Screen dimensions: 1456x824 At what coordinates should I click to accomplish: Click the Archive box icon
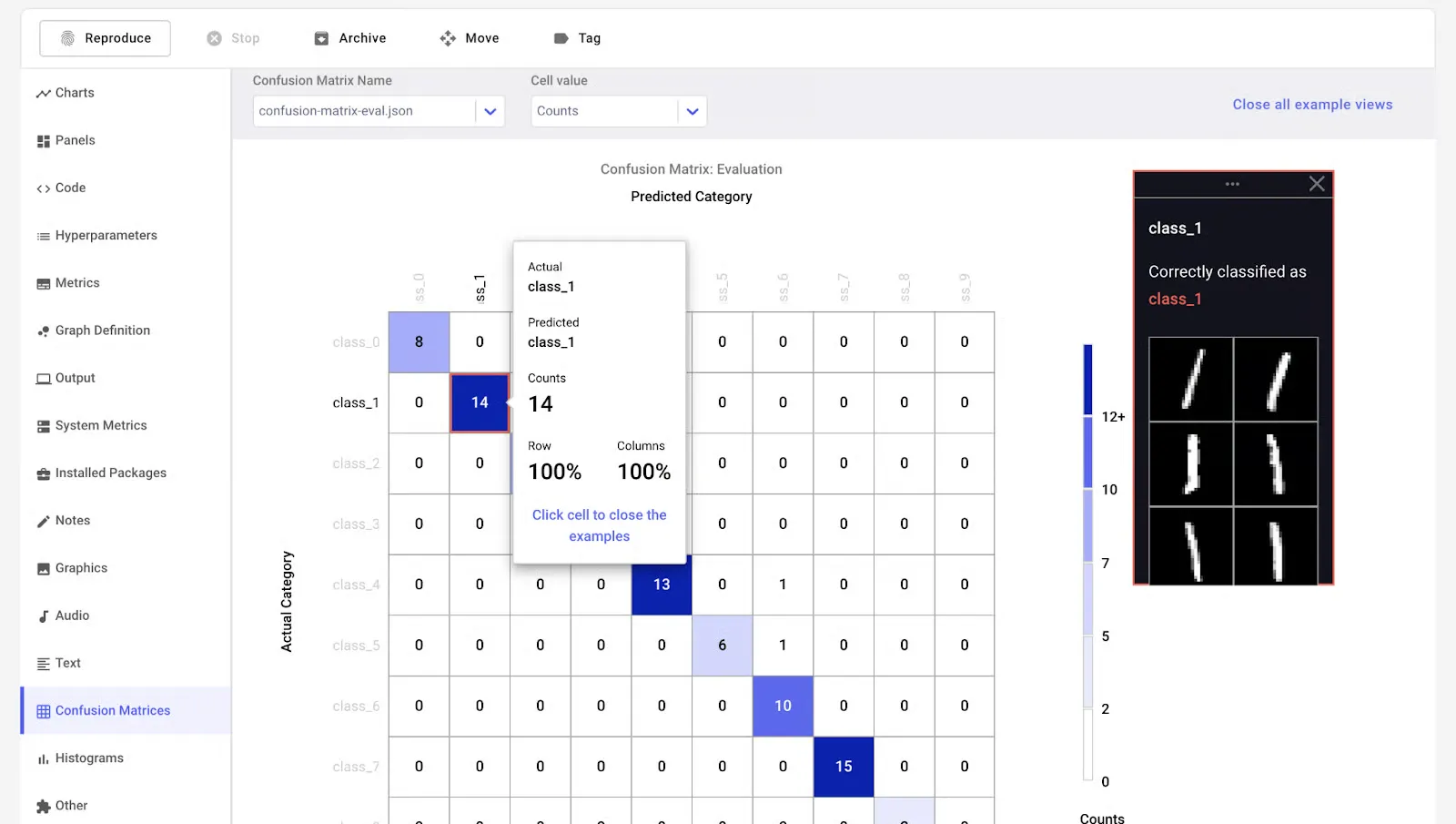click(321, 38)
